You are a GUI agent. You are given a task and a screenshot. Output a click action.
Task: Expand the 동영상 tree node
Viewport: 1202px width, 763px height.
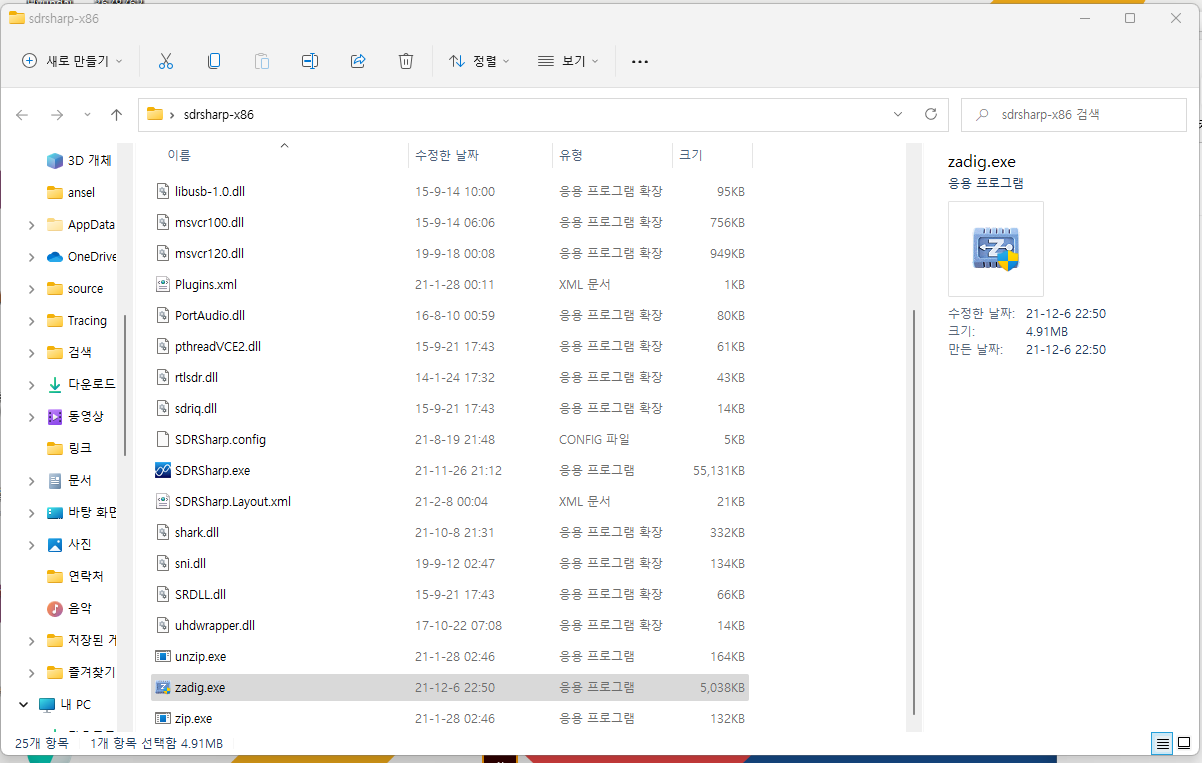(x=32, y=416)
